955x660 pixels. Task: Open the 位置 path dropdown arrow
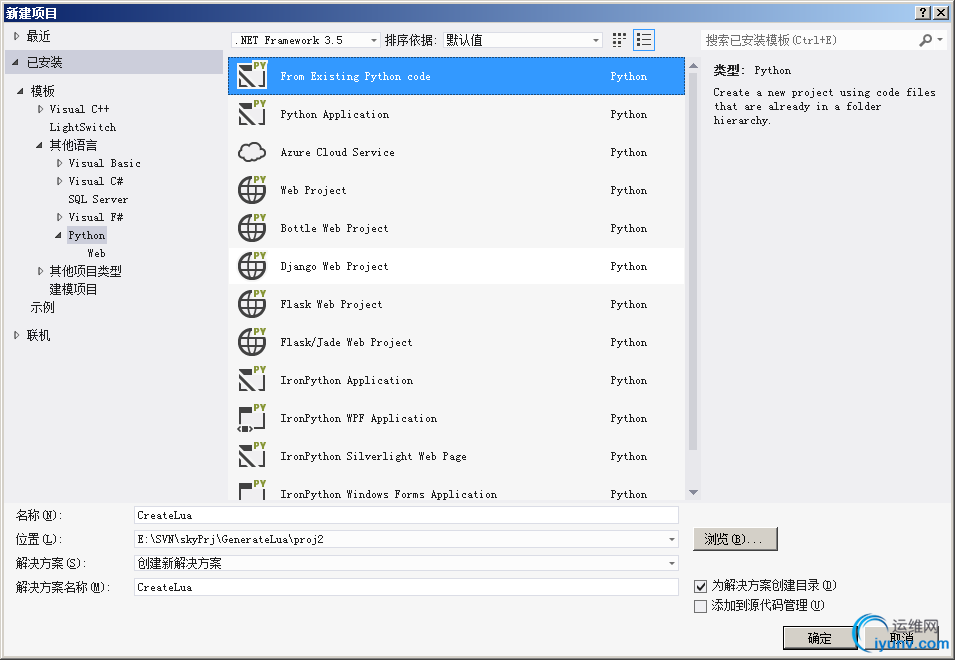[x=671, y=539]
